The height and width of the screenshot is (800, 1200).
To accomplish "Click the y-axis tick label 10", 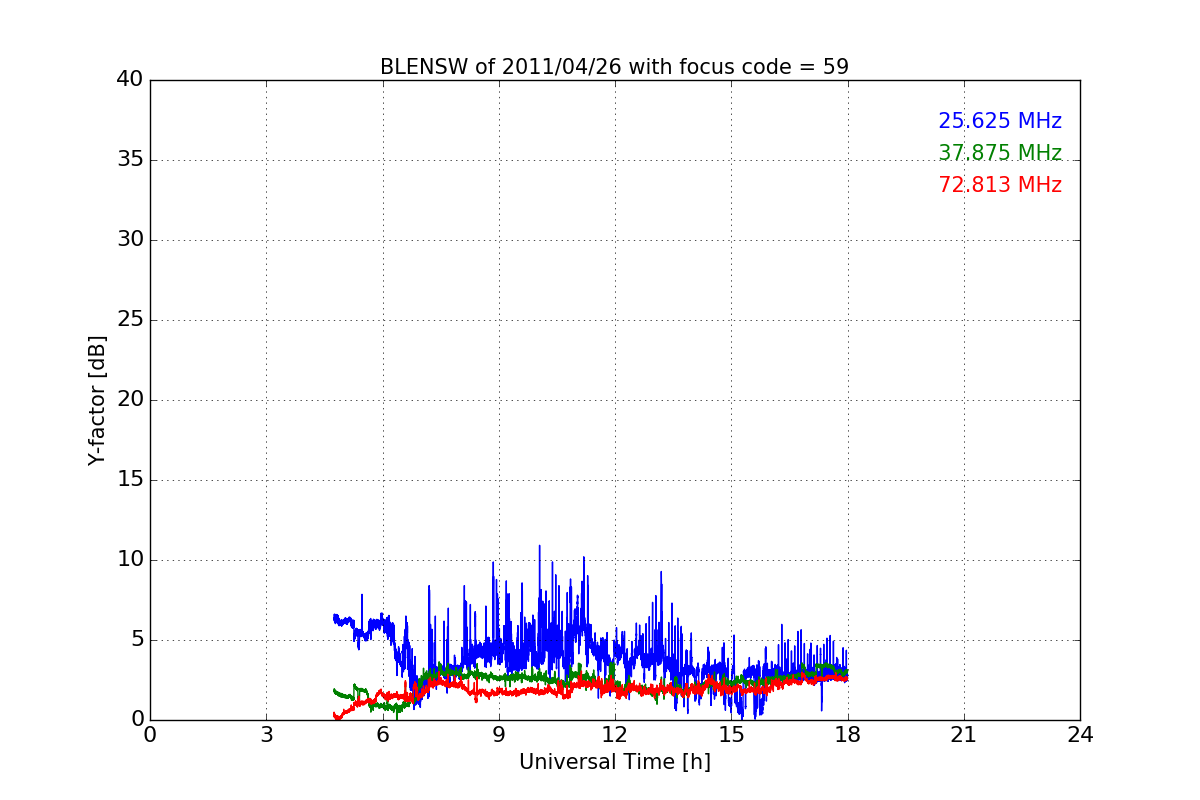I will coord(130,560).
